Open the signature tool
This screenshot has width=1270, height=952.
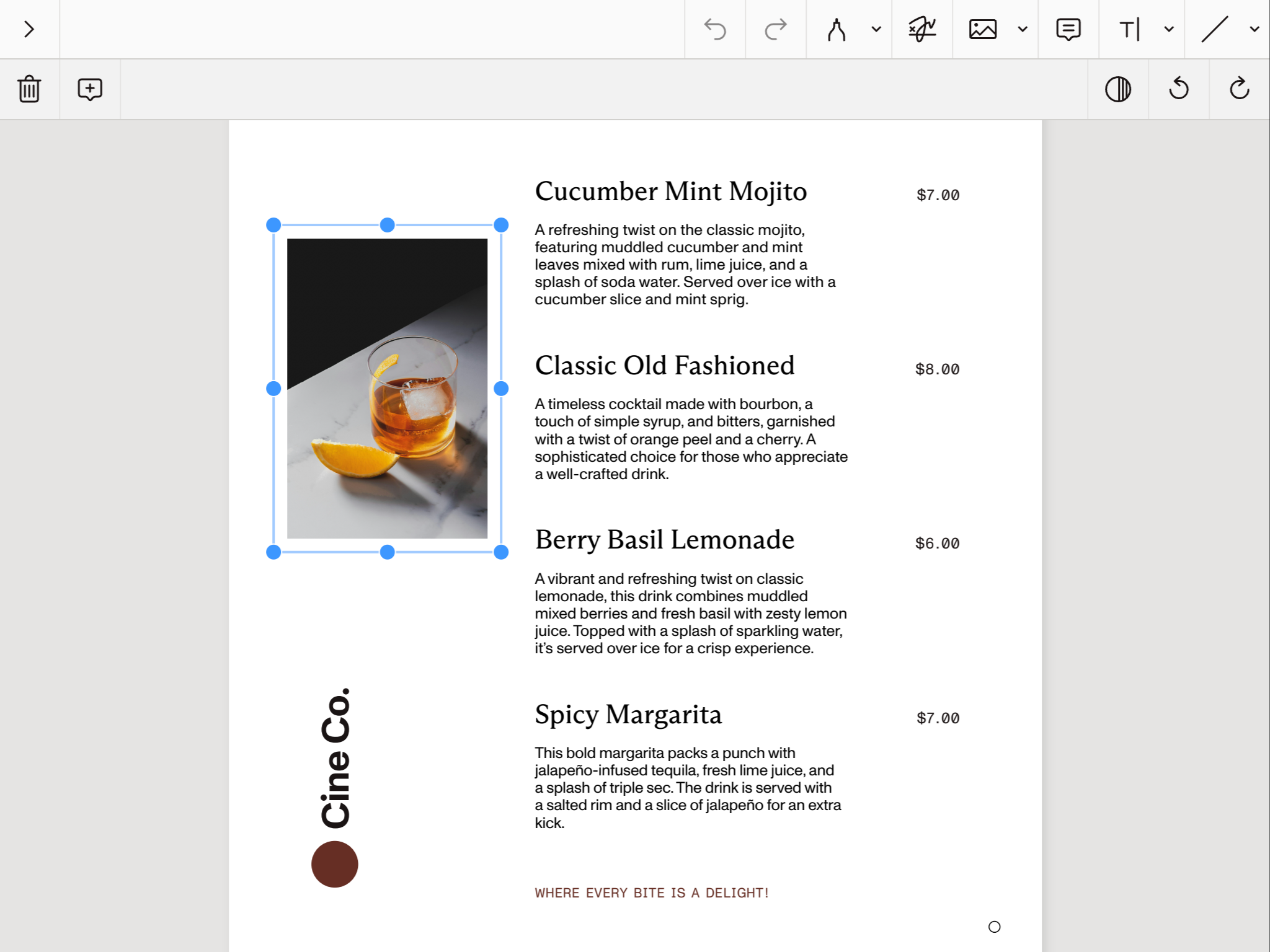921,29
